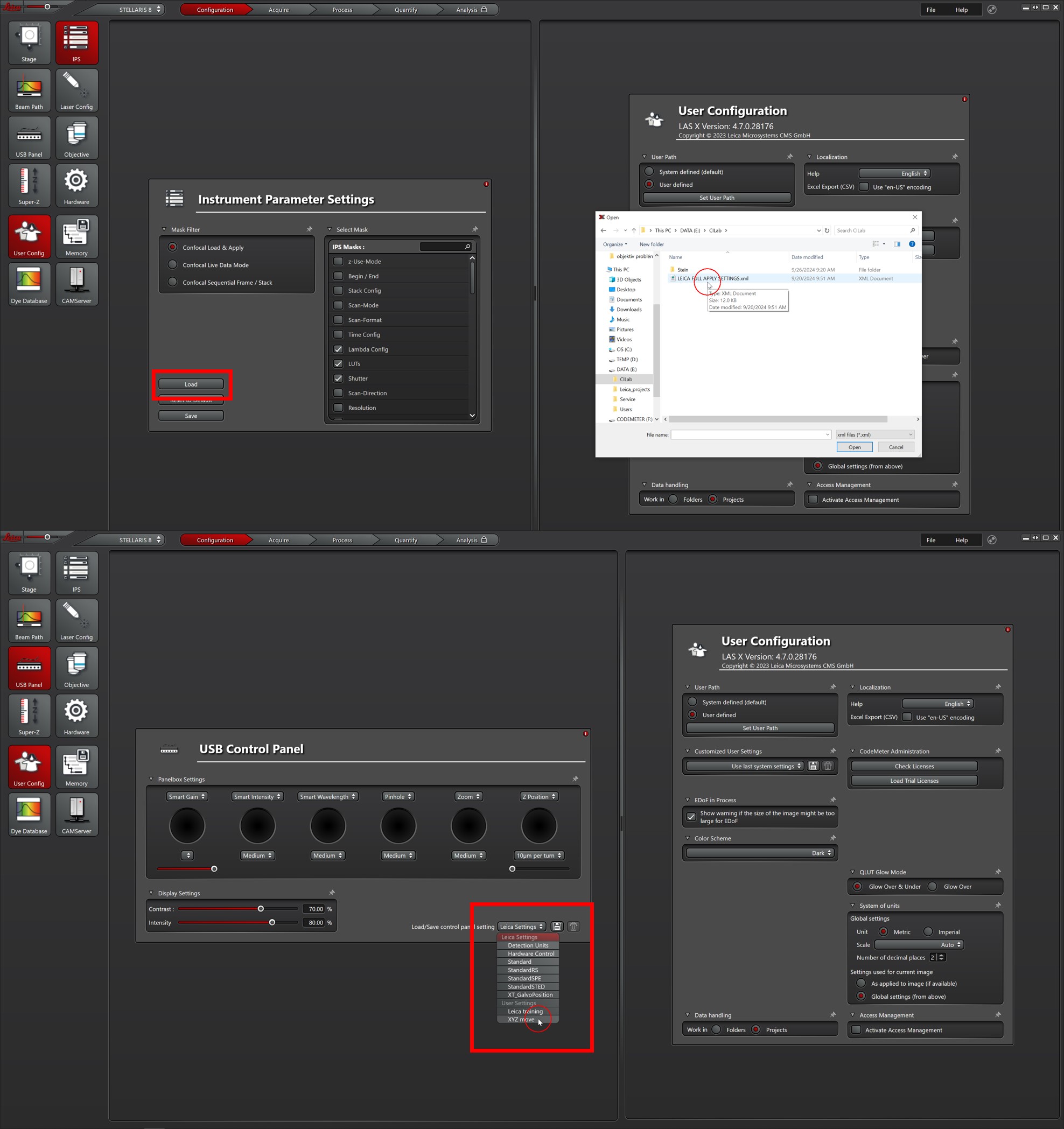Choose Leica training under User Settings

click(x=528, y=1012)
